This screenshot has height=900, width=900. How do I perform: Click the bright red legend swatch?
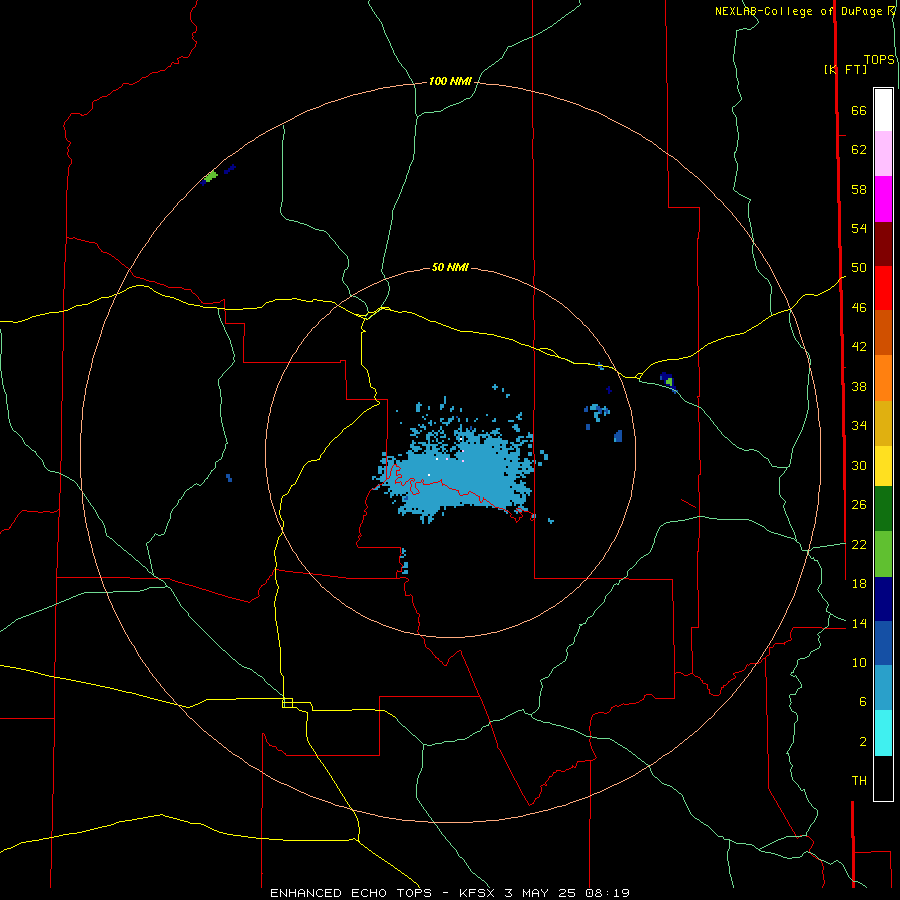coord(883,288)
